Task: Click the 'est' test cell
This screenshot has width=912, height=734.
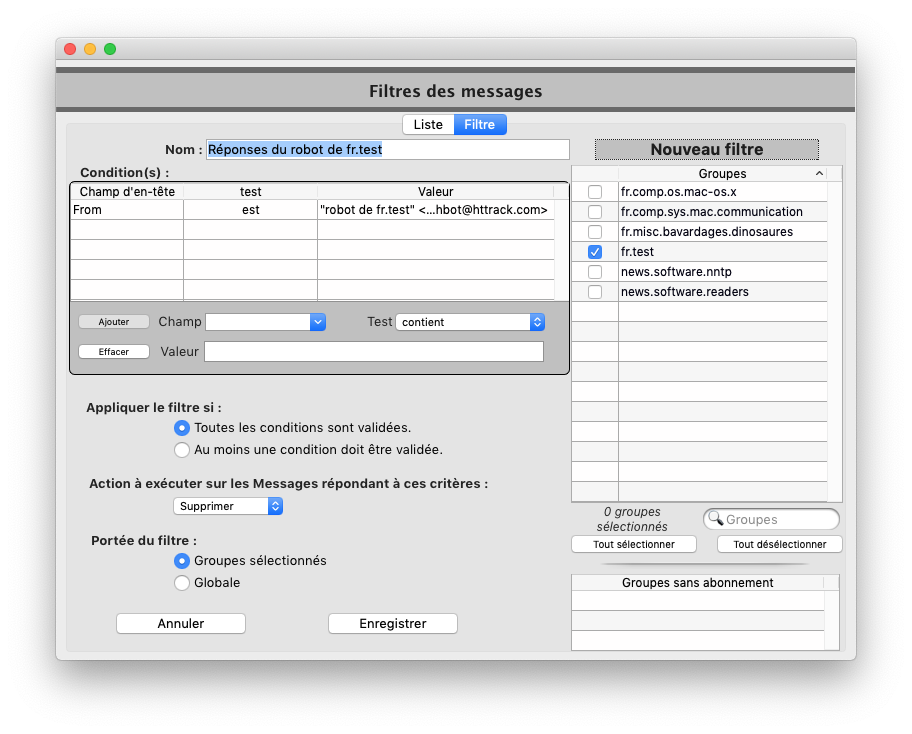Action: click(250, 210)
